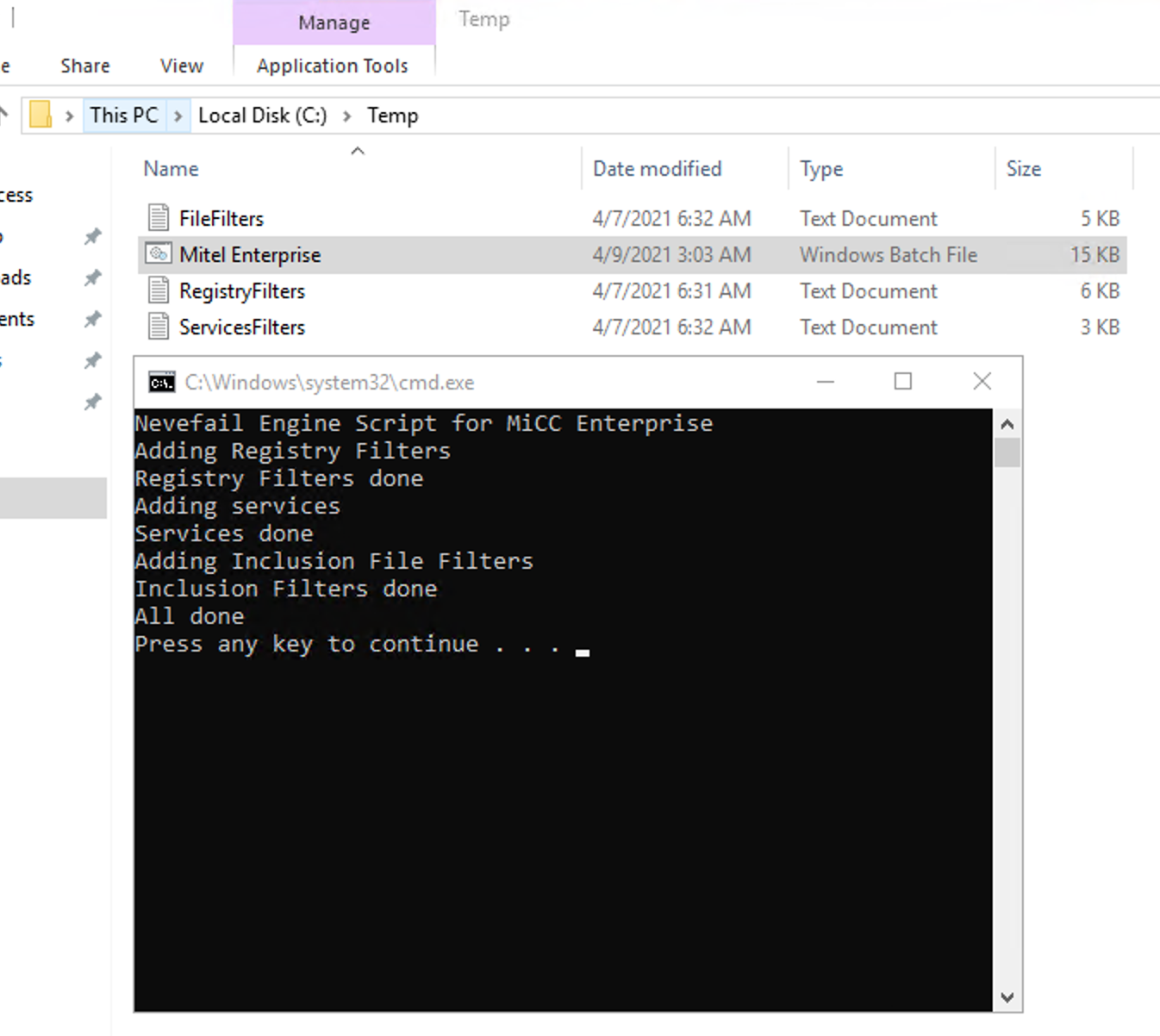Viewport: 1160px width, 1036px height.
Task: Open the Manage ribbon tab
Action: [x=334, y=22]
